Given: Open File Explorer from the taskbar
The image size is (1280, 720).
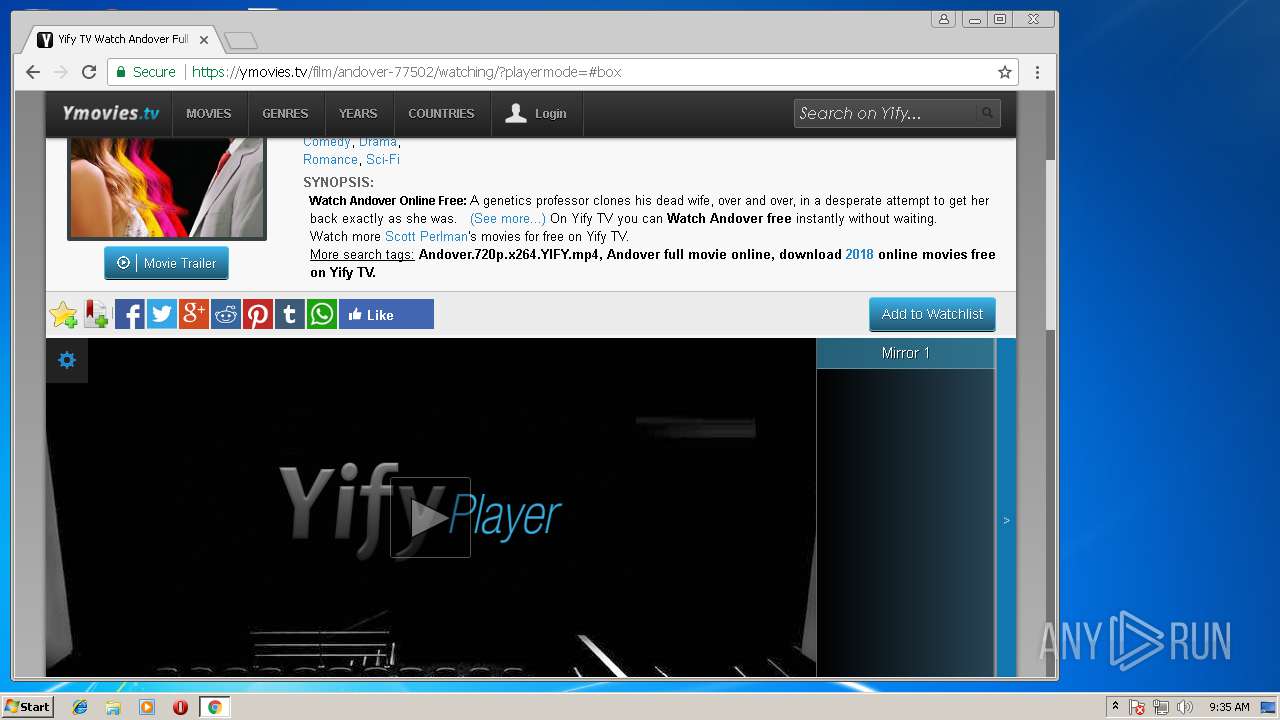Looking at the screenshot, I should coord(113,707).
